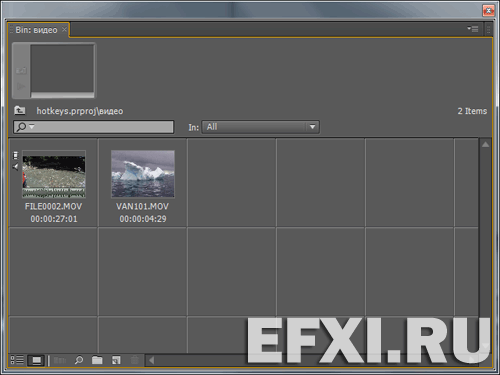Click the 2 Items count label
The height and width of the screenshot is (375, 500).
(472, 111)
